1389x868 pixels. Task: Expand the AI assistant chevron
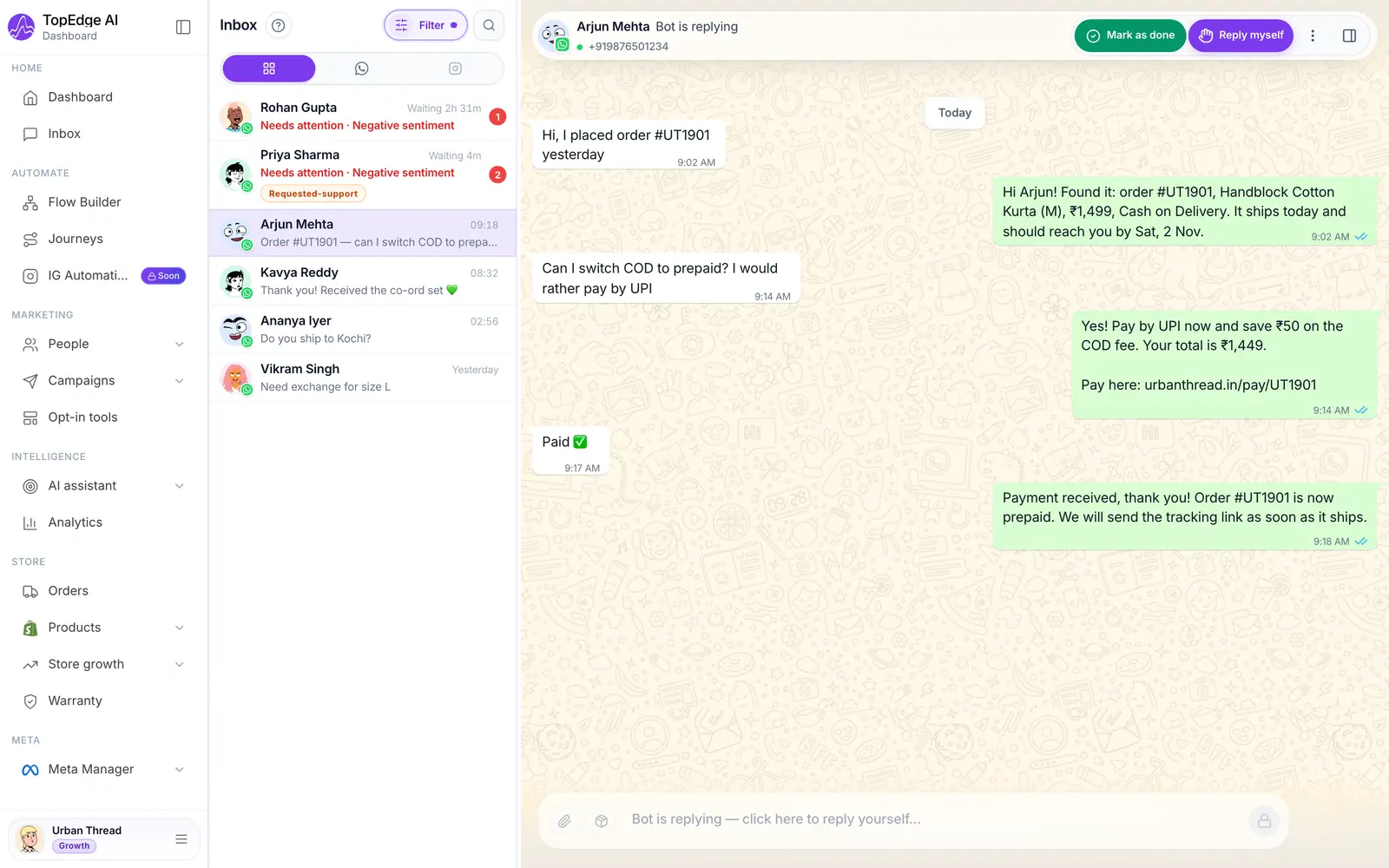(180, 486)
